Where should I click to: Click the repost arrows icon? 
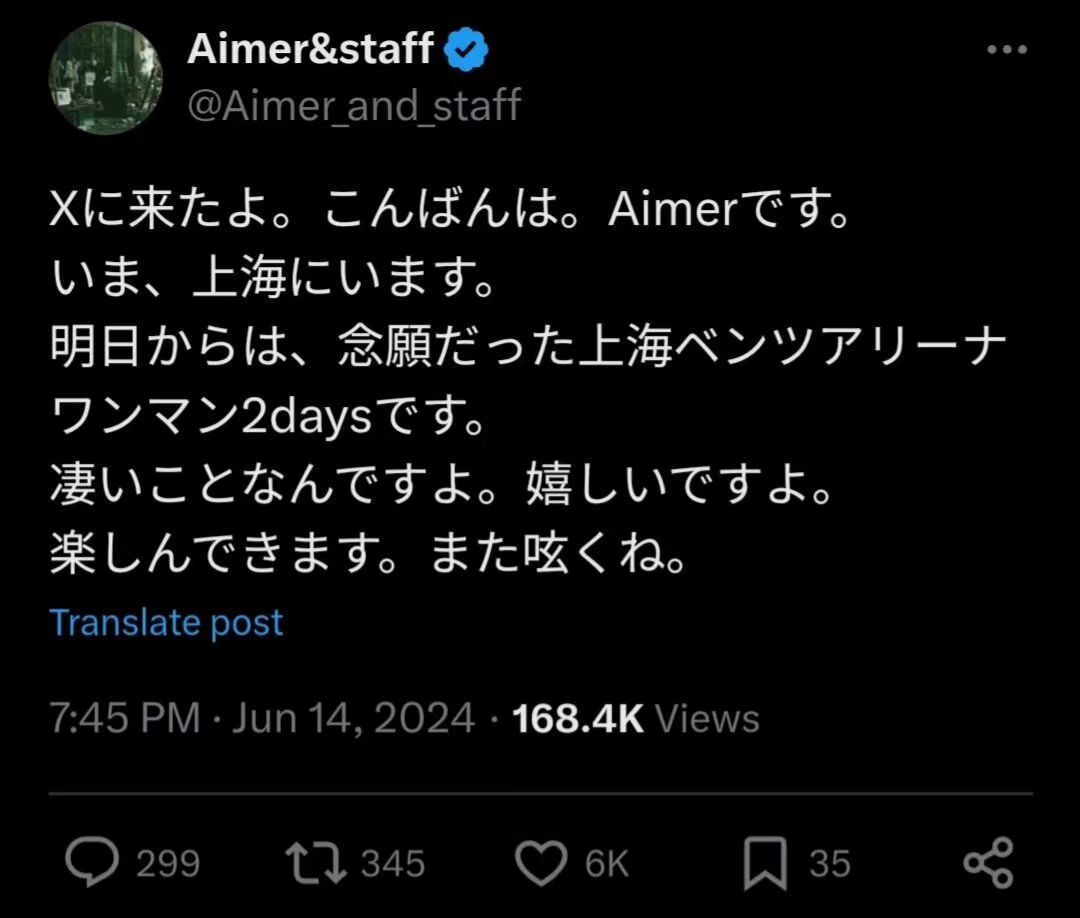[315, 863]
